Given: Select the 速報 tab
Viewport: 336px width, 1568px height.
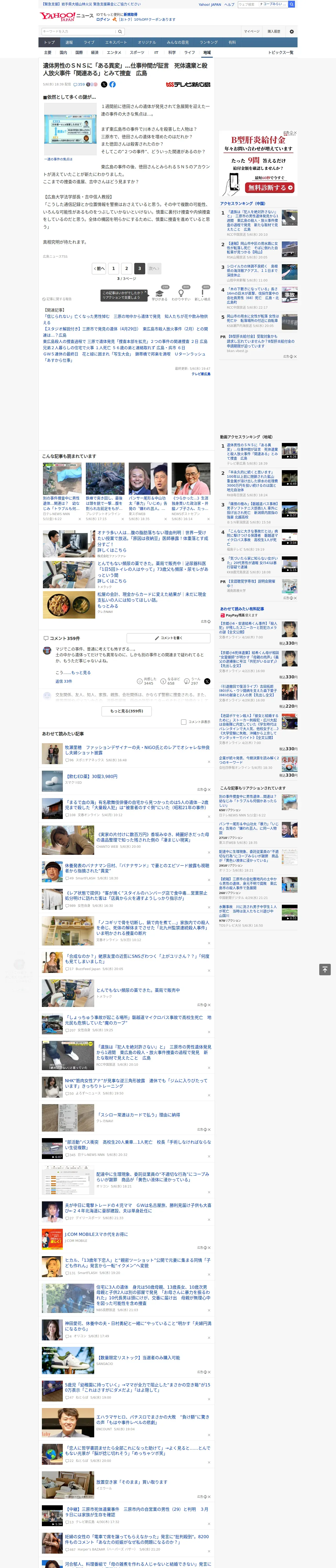Looking at the screenshot, I should click(69, 43).
